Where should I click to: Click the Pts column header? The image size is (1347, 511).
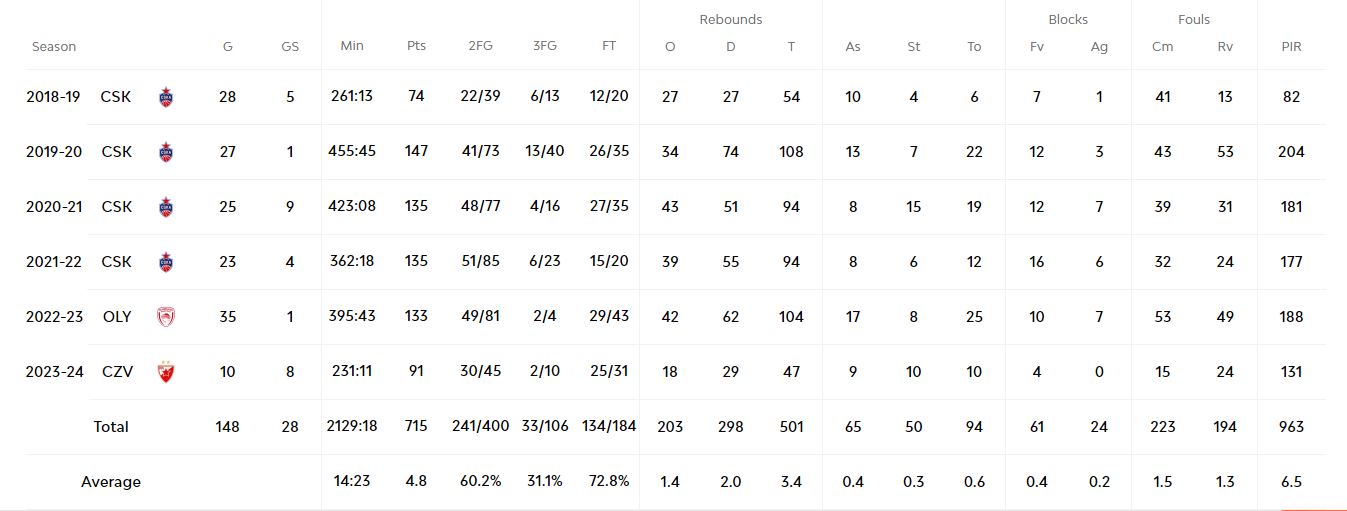(416, 47)
